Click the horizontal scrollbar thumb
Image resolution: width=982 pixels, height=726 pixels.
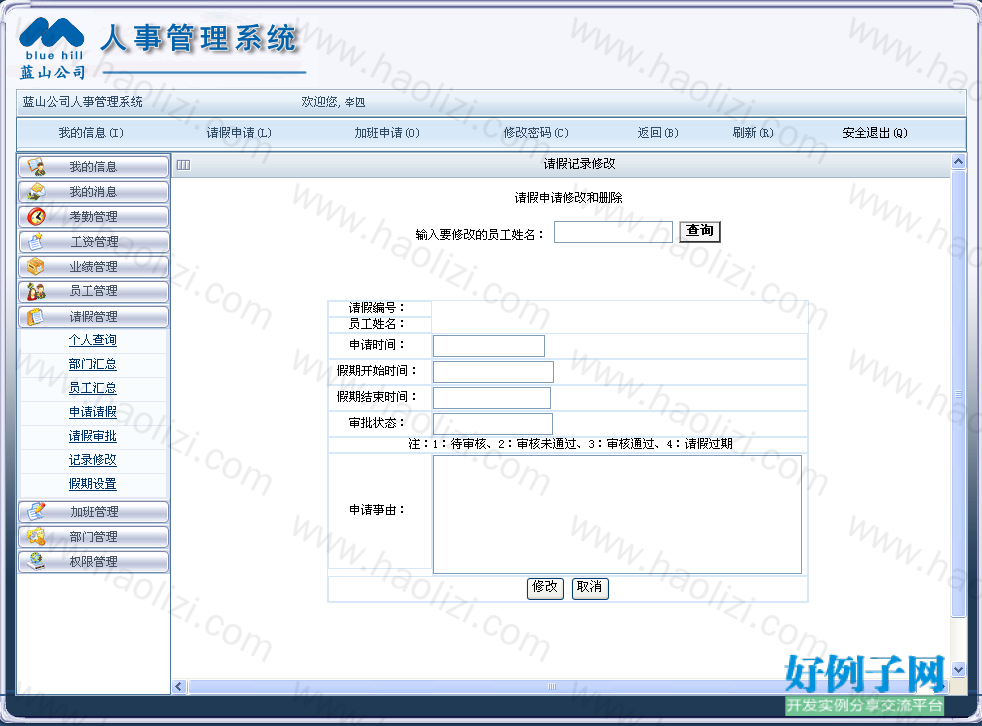(551, 687)
